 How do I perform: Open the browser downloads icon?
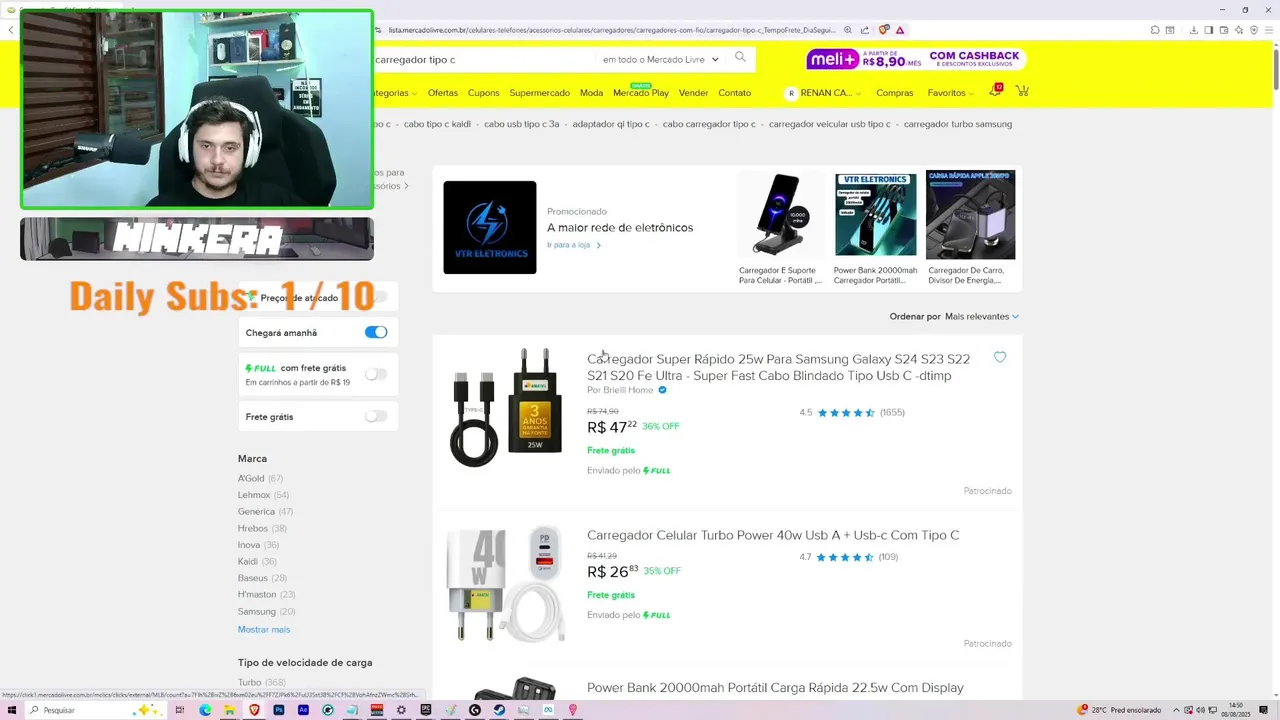[x=1194, y=30]
